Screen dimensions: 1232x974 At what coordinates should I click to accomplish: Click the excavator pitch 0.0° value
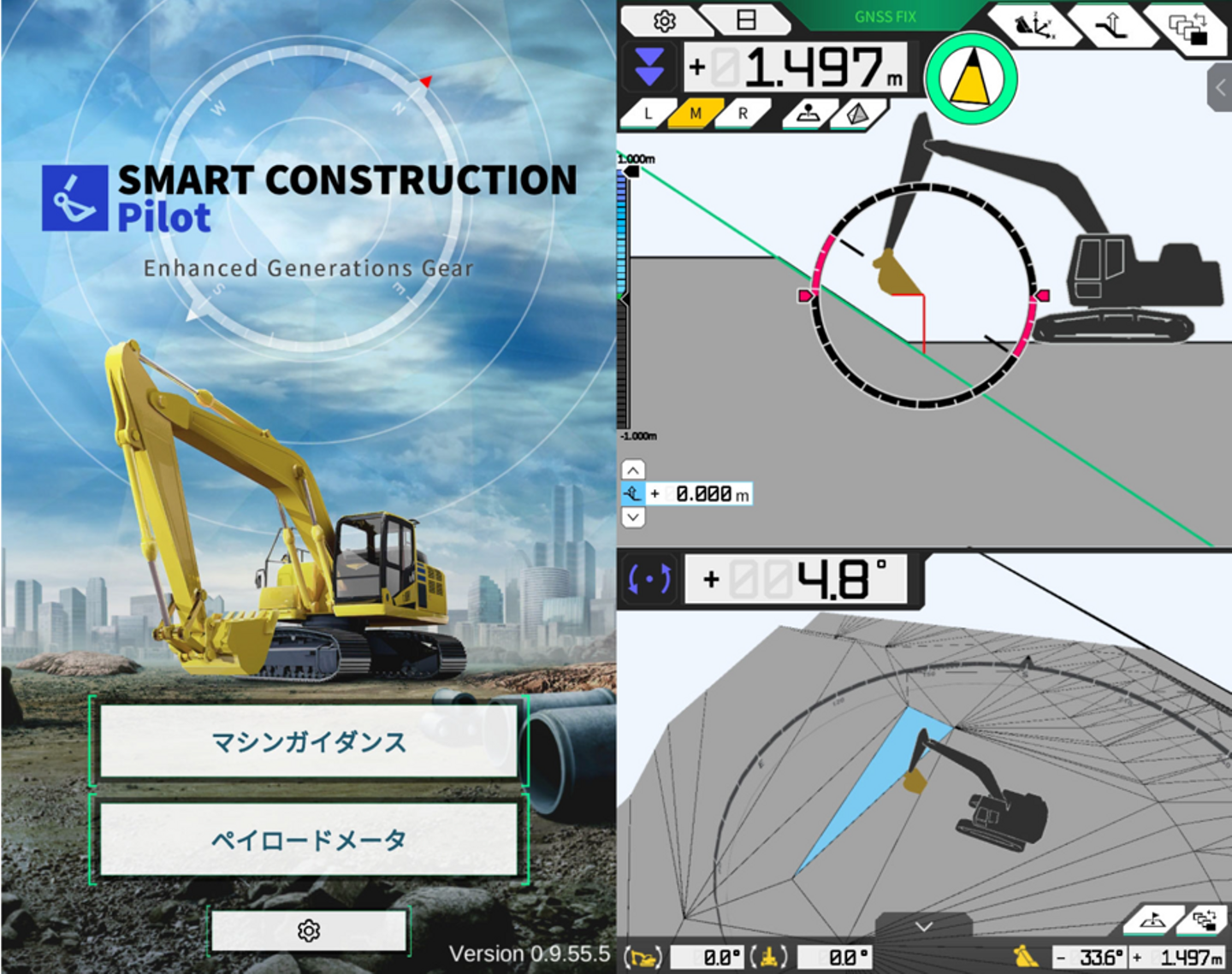tap(708, 957)
